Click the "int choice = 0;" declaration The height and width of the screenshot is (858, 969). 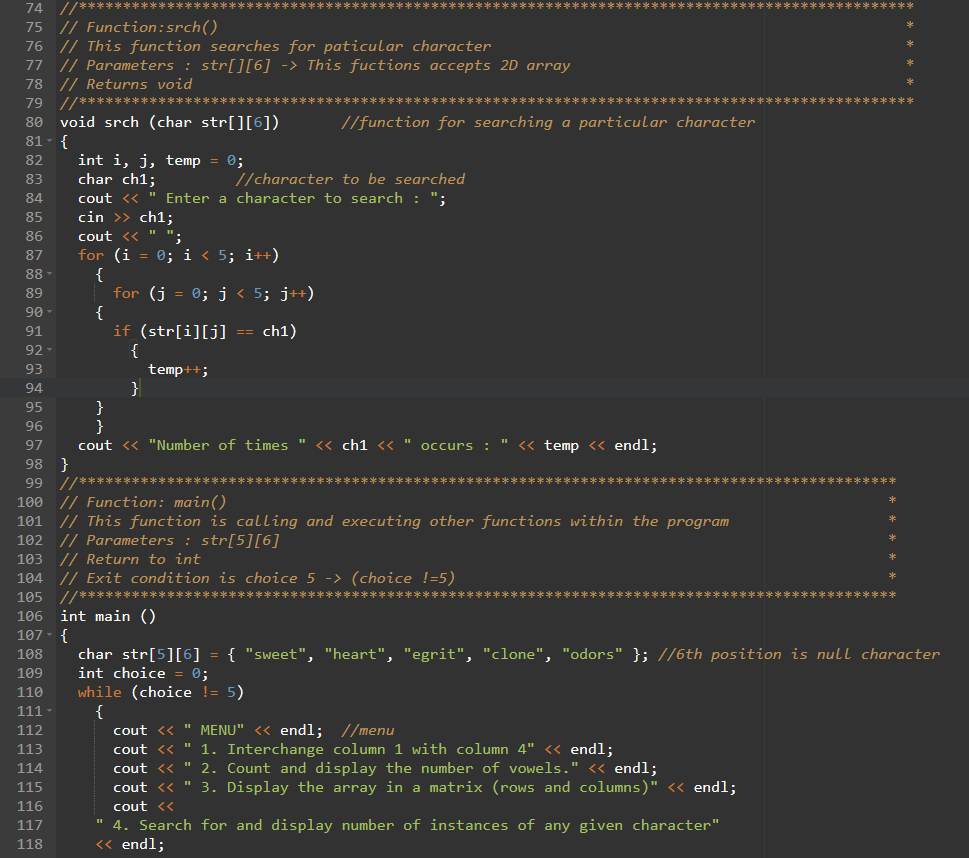click(143, 673)
